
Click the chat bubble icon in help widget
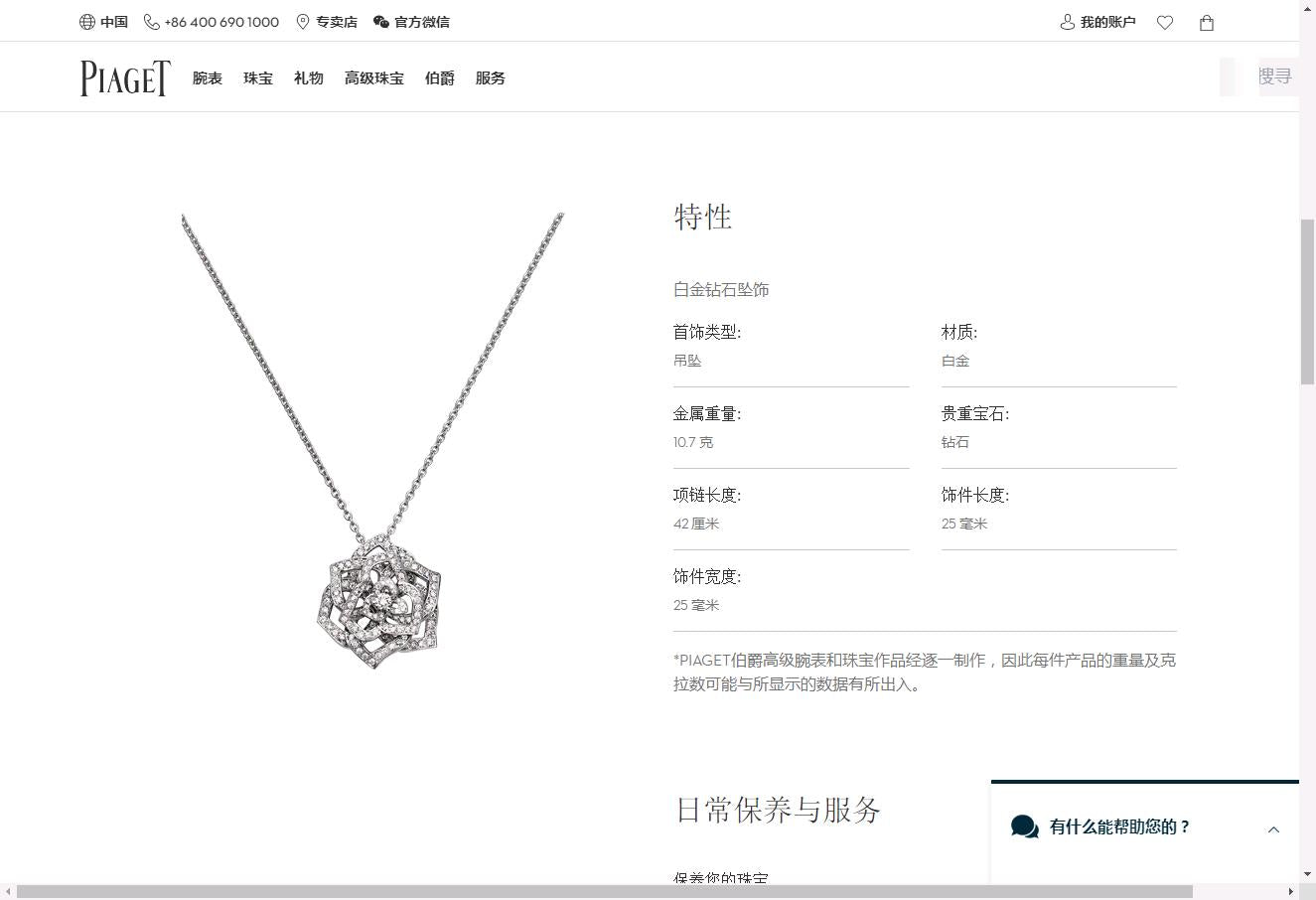[1025, 826]
